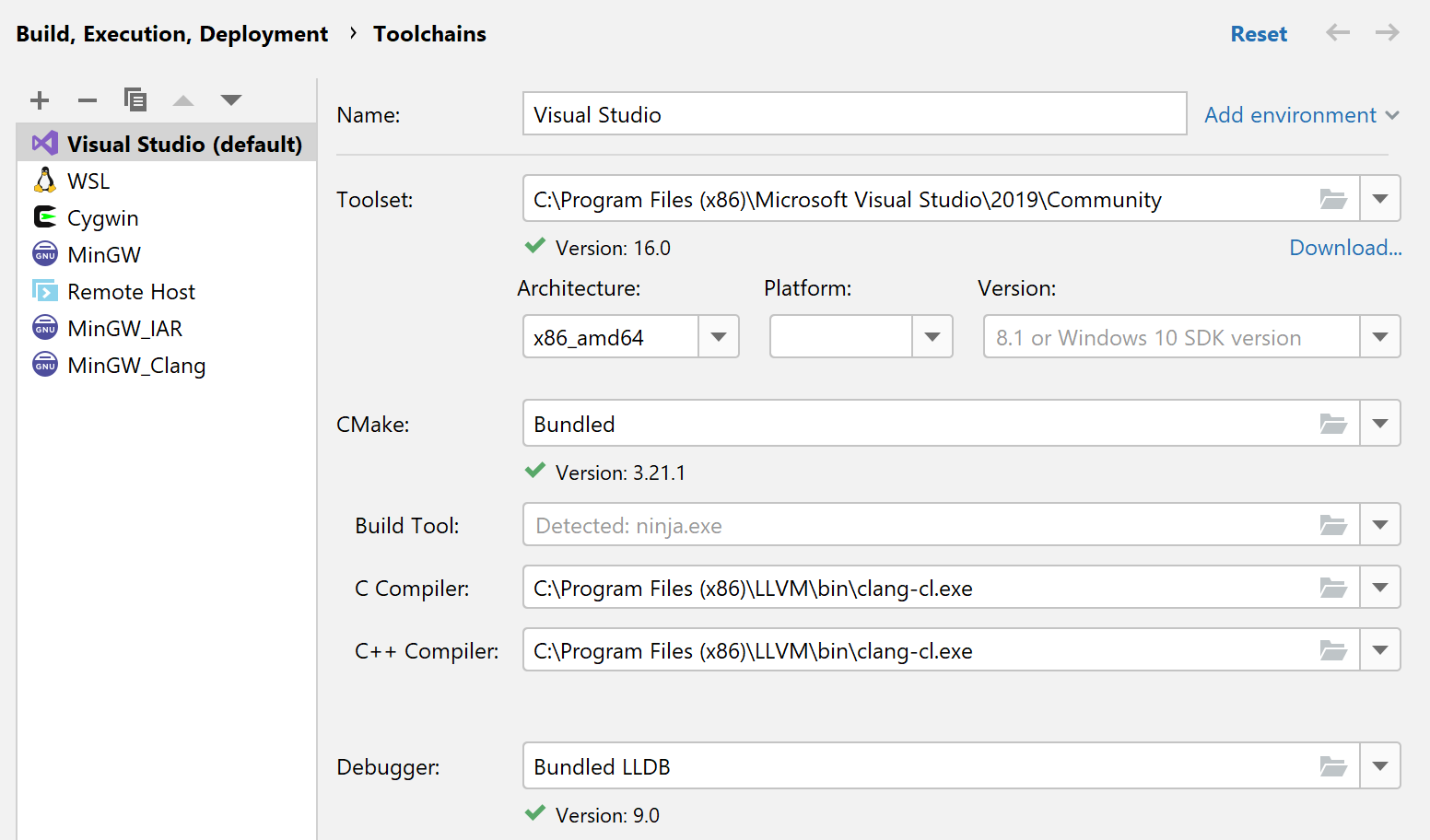Open the Windows 10 SDK Version dropdown
Image resolution: width=1430 pixels, height=840 pixels.
pos(1379,336)
